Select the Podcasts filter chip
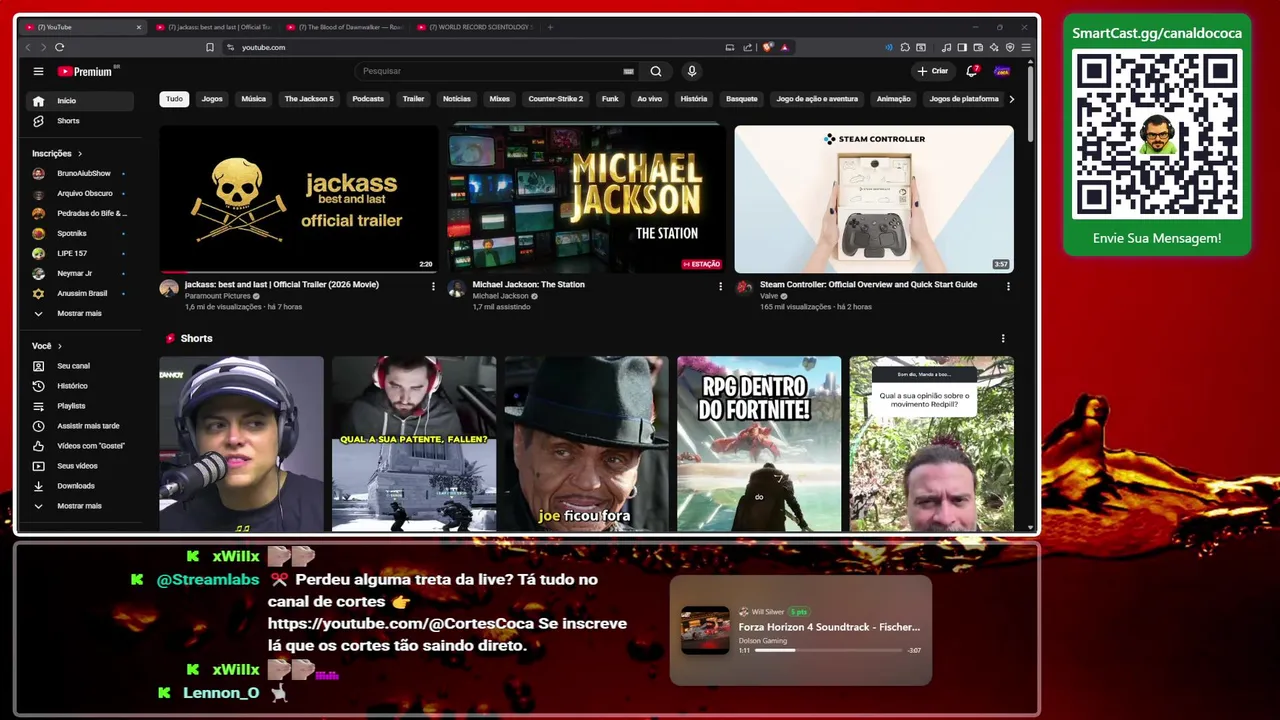The image size is (1280, 720). click(x=368, y=99)
